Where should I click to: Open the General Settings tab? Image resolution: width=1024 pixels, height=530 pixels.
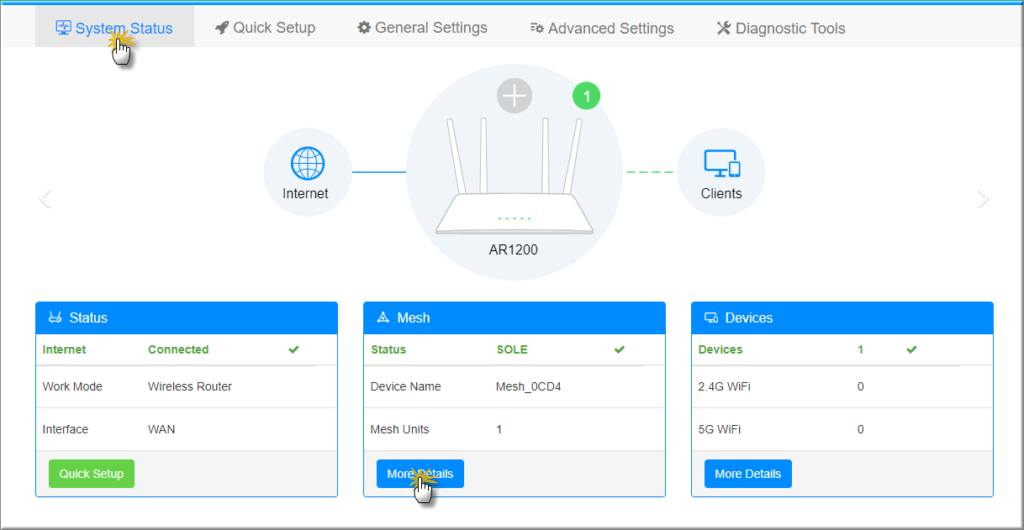[x=422, y=28]
